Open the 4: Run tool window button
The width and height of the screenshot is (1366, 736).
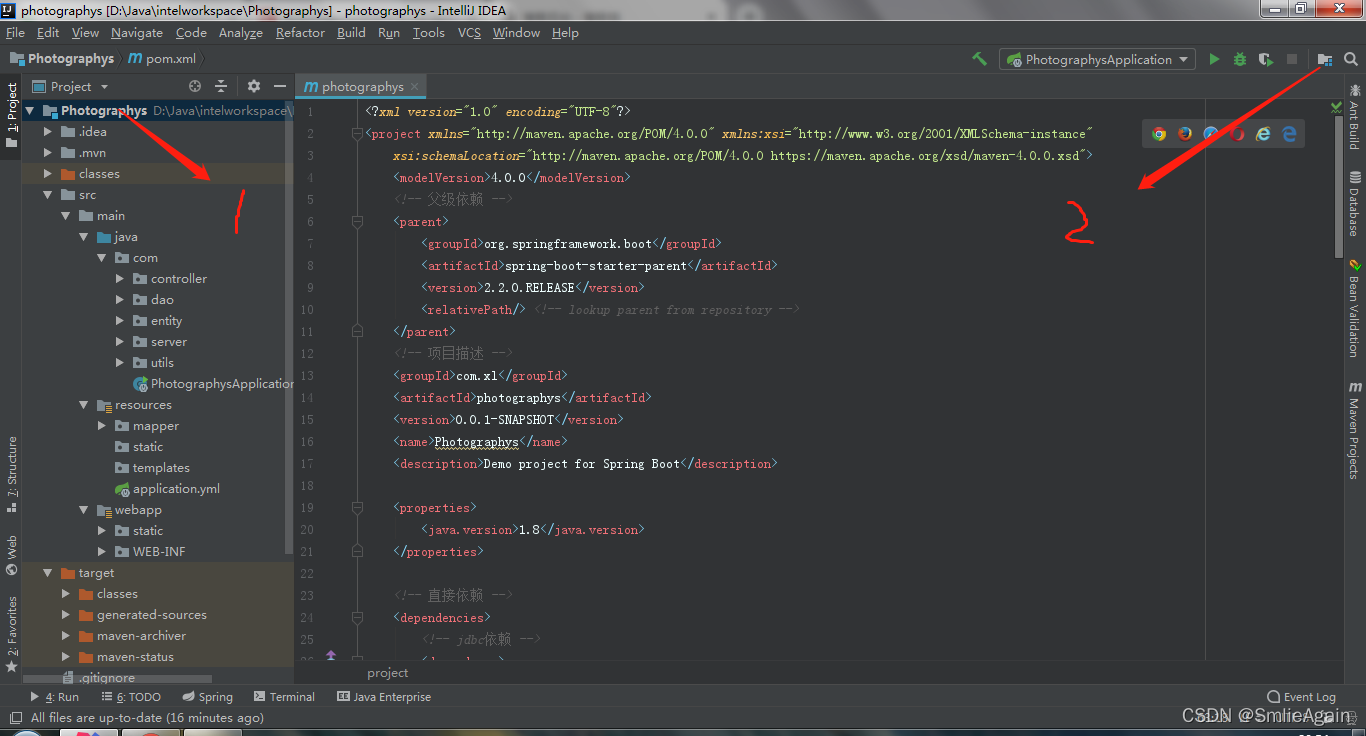pos(55,697)
